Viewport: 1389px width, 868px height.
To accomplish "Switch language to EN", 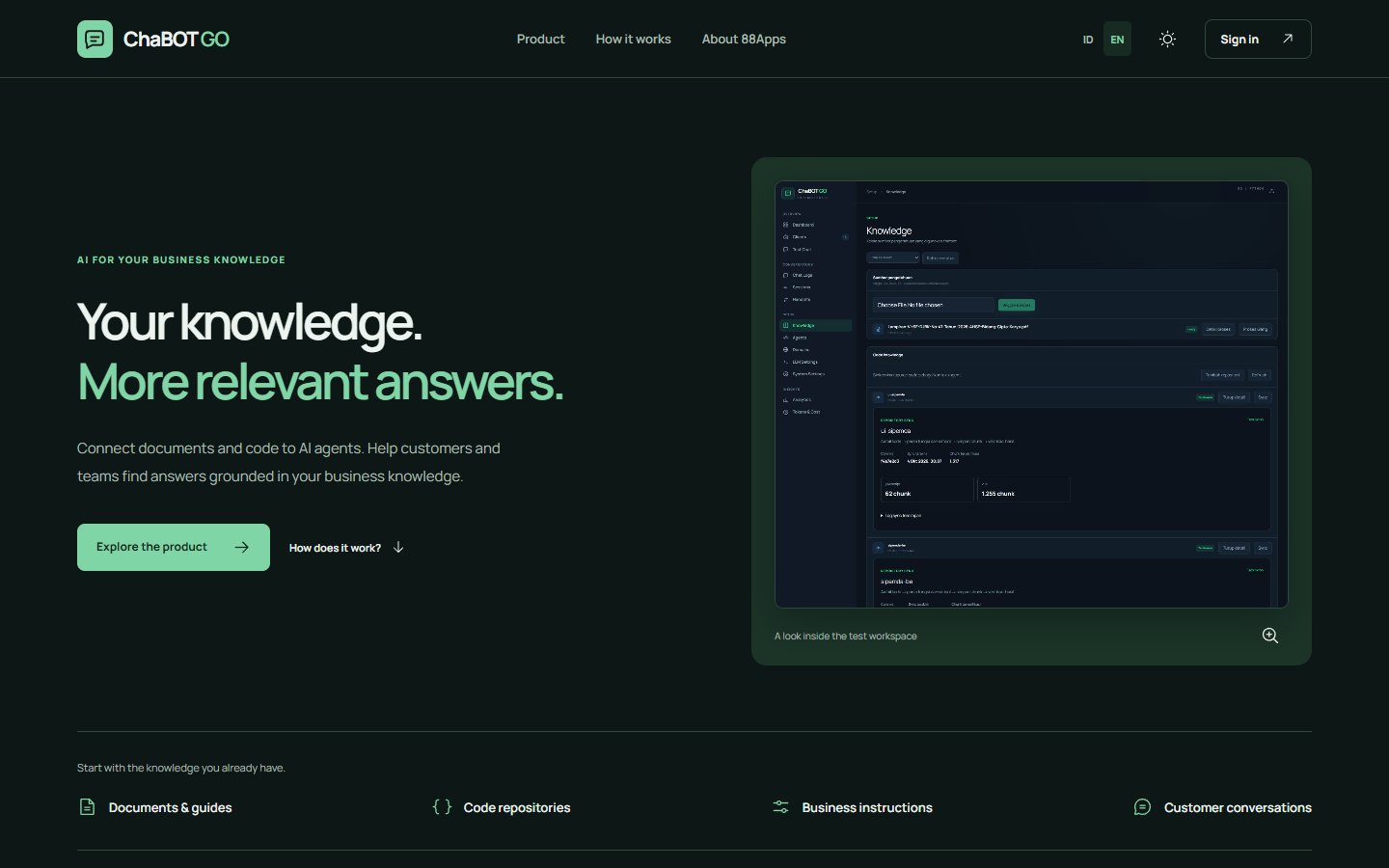I will (x=1117, y=40).
